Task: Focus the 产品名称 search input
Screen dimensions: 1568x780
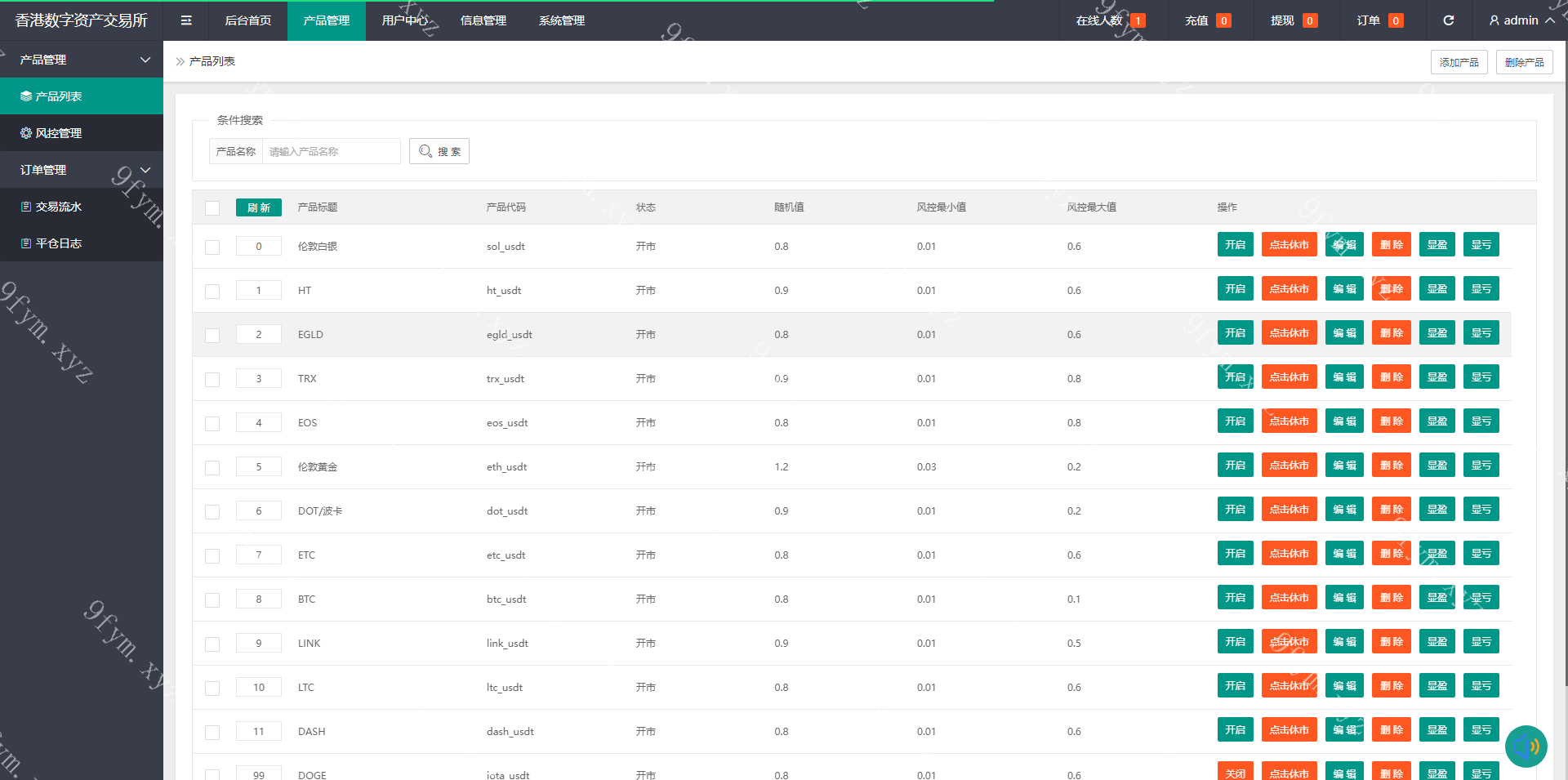Action: (331, 151)
